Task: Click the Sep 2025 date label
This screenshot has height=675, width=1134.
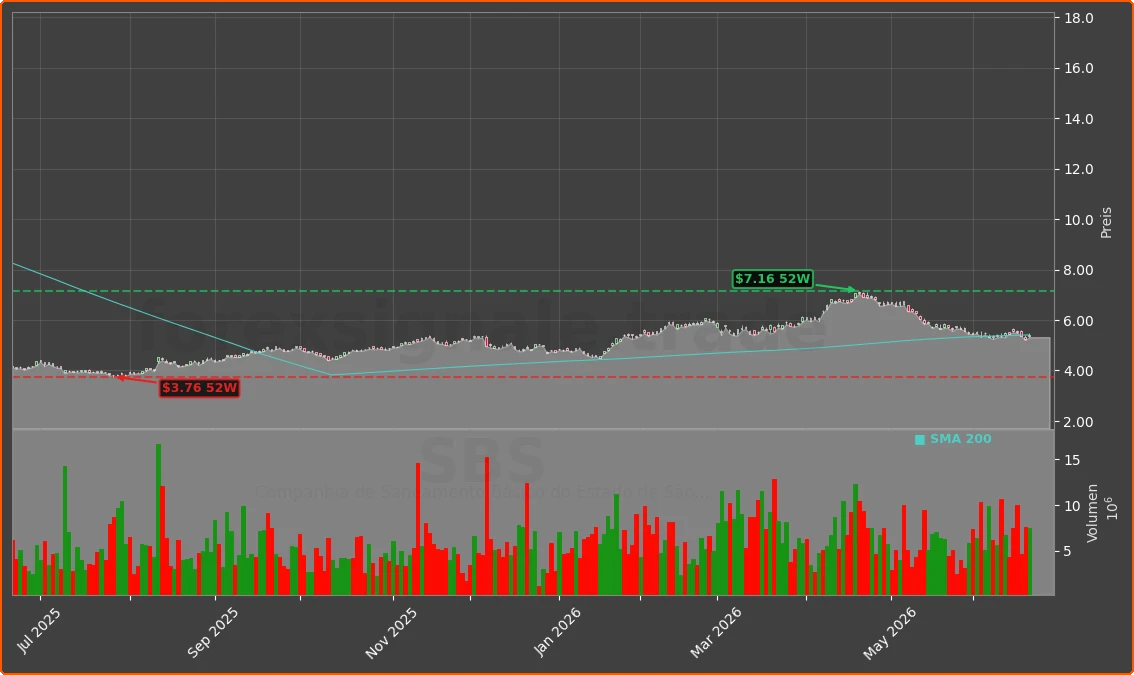Action: (x=212, y=632)
